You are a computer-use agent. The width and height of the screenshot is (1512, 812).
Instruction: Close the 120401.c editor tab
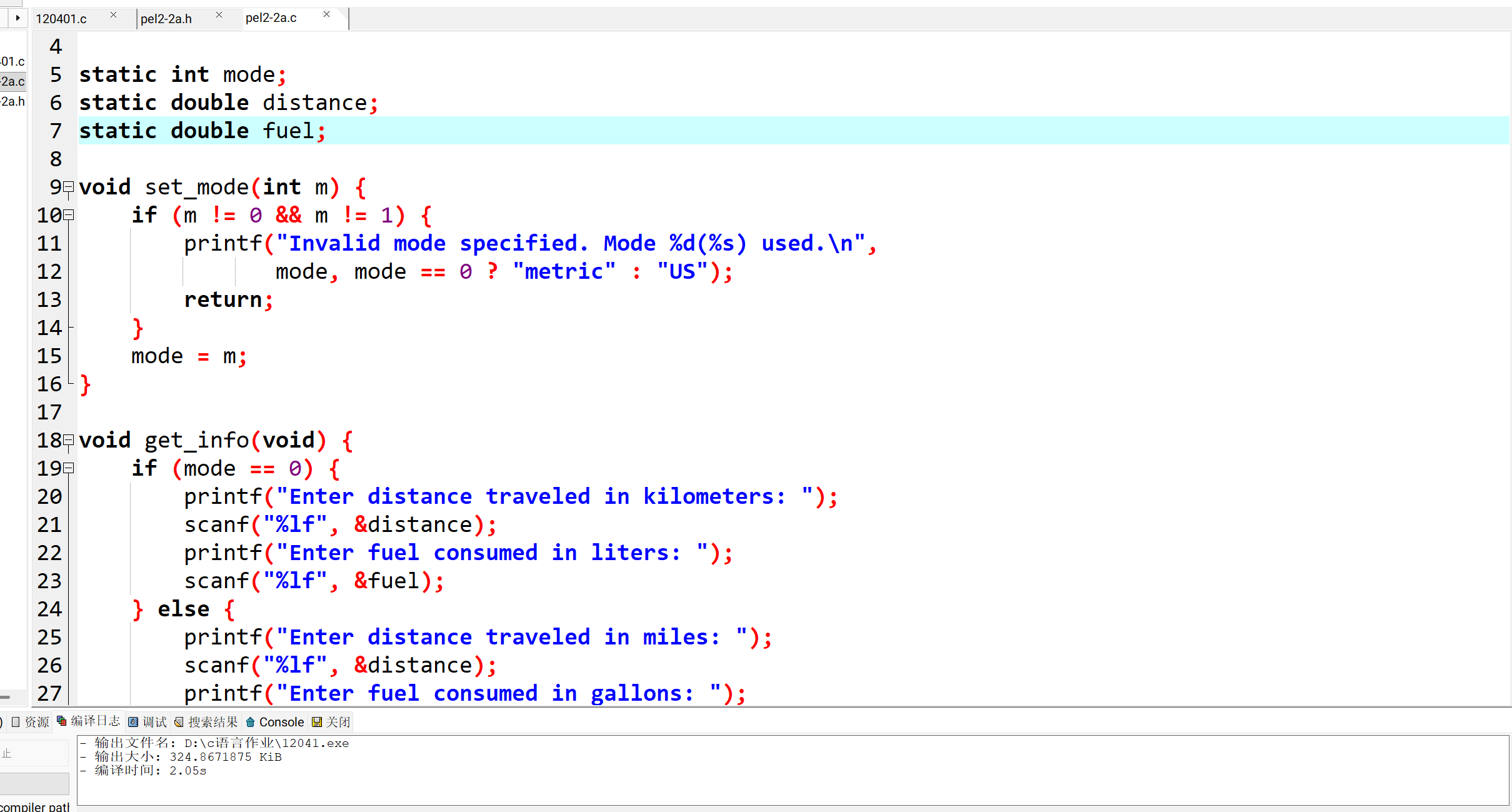tap(113, 15)
